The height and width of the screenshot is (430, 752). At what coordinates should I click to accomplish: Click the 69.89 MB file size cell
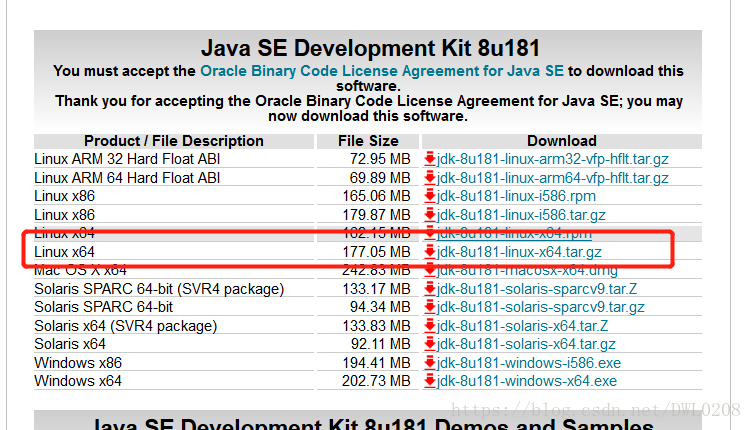(x=380, y=178)
